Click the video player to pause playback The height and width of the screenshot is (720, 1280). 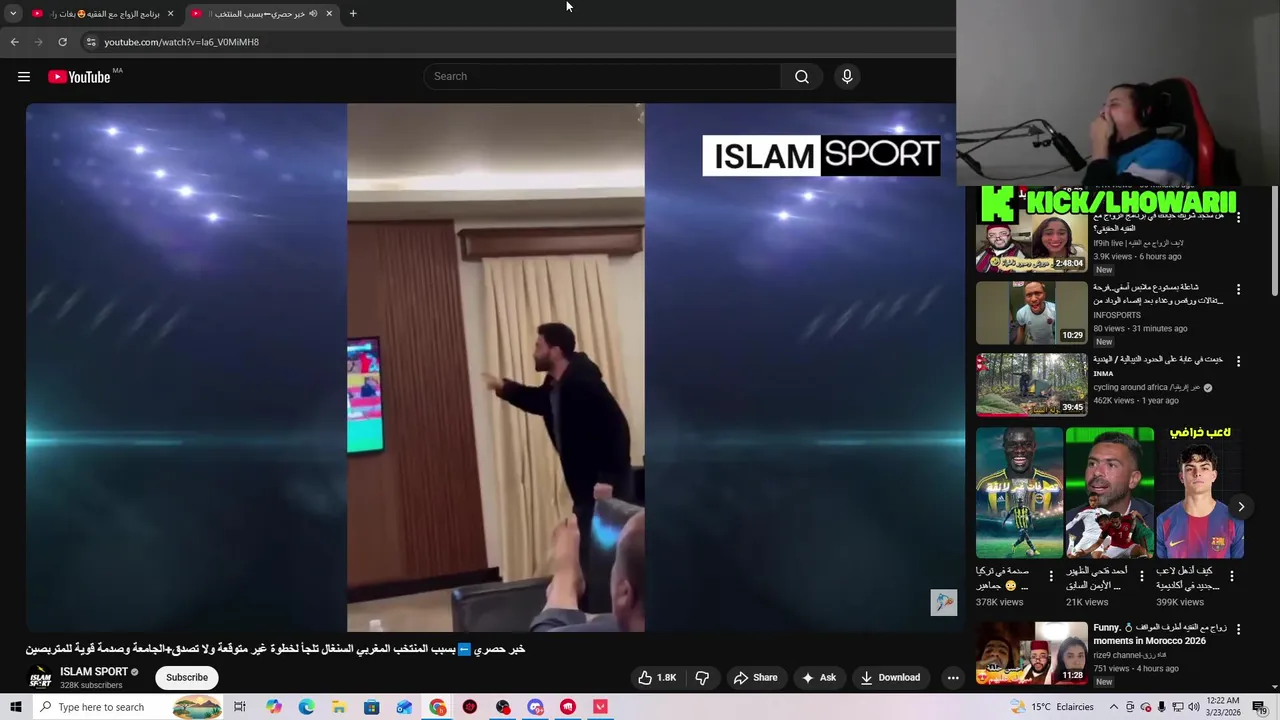[x=495, y=368]
